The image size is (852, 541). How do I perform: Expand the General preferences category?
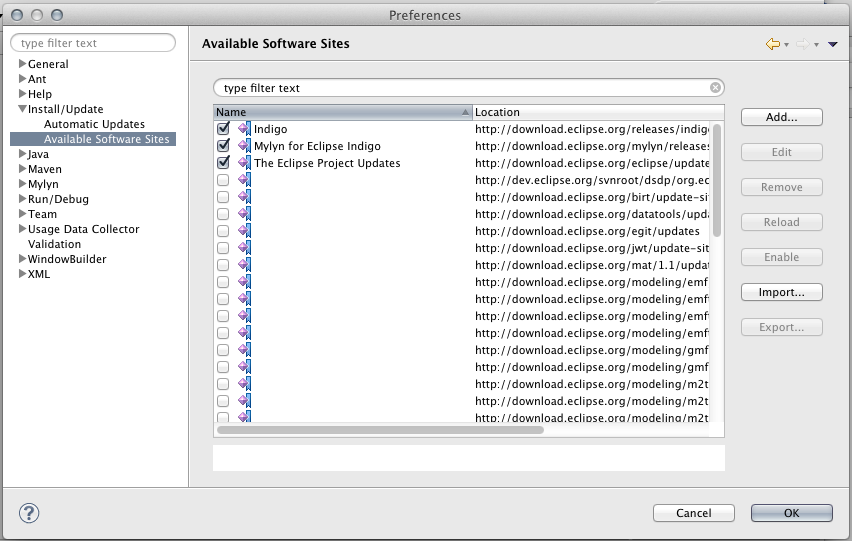(22, 64)
